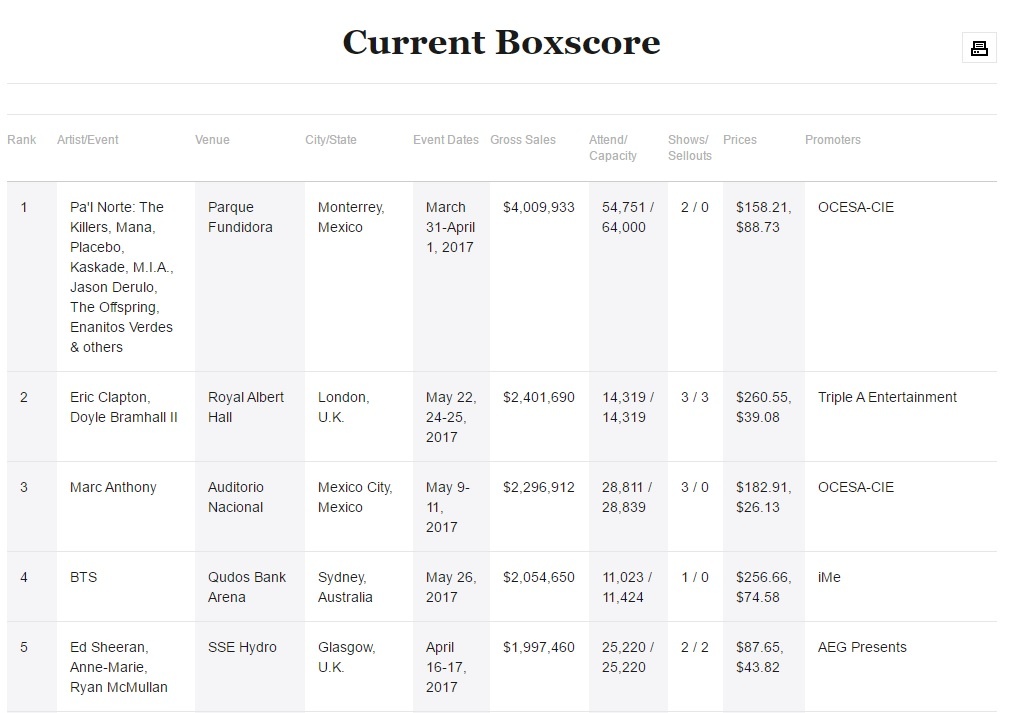1017x713 pixels.
Task: Click the BTS artist entry
Action: tap(84, 577)
